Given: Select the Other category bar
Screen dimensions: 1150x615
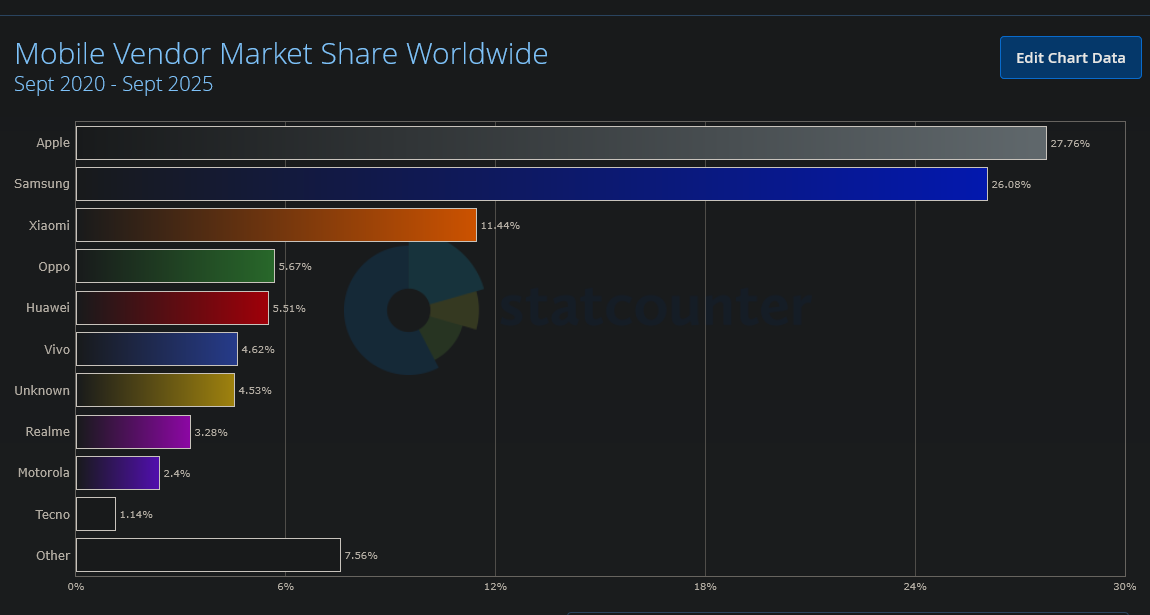Looking at the screenshot, I should click(x=208, y=555).
